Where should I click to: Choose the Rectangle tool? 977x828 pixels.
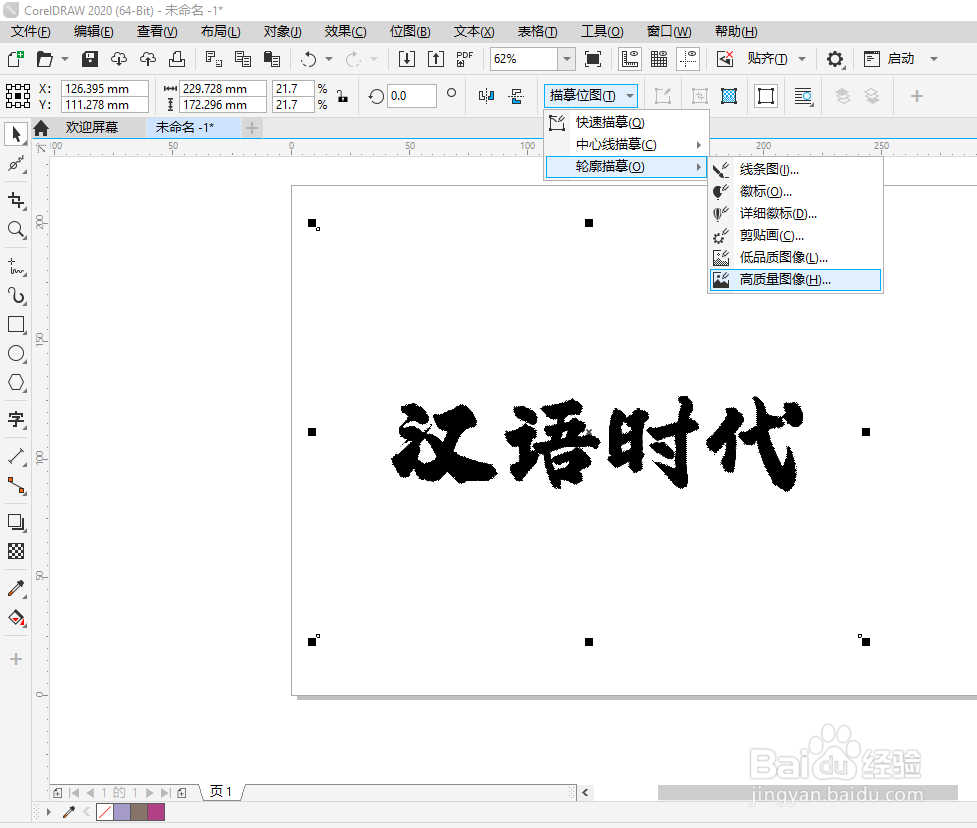click(15, 324)
